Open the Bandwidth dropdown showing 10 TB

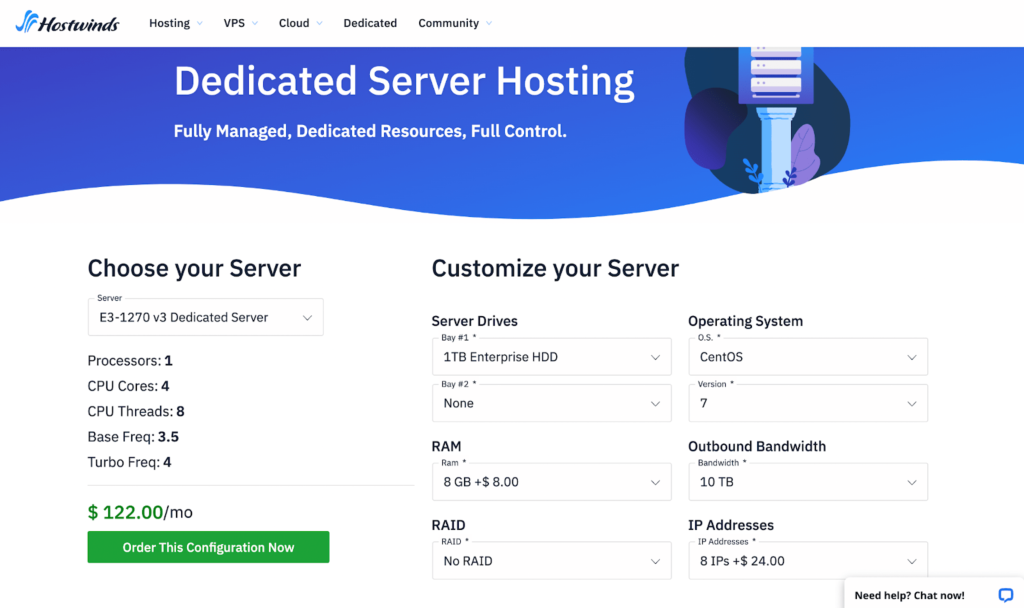point(808,482)
